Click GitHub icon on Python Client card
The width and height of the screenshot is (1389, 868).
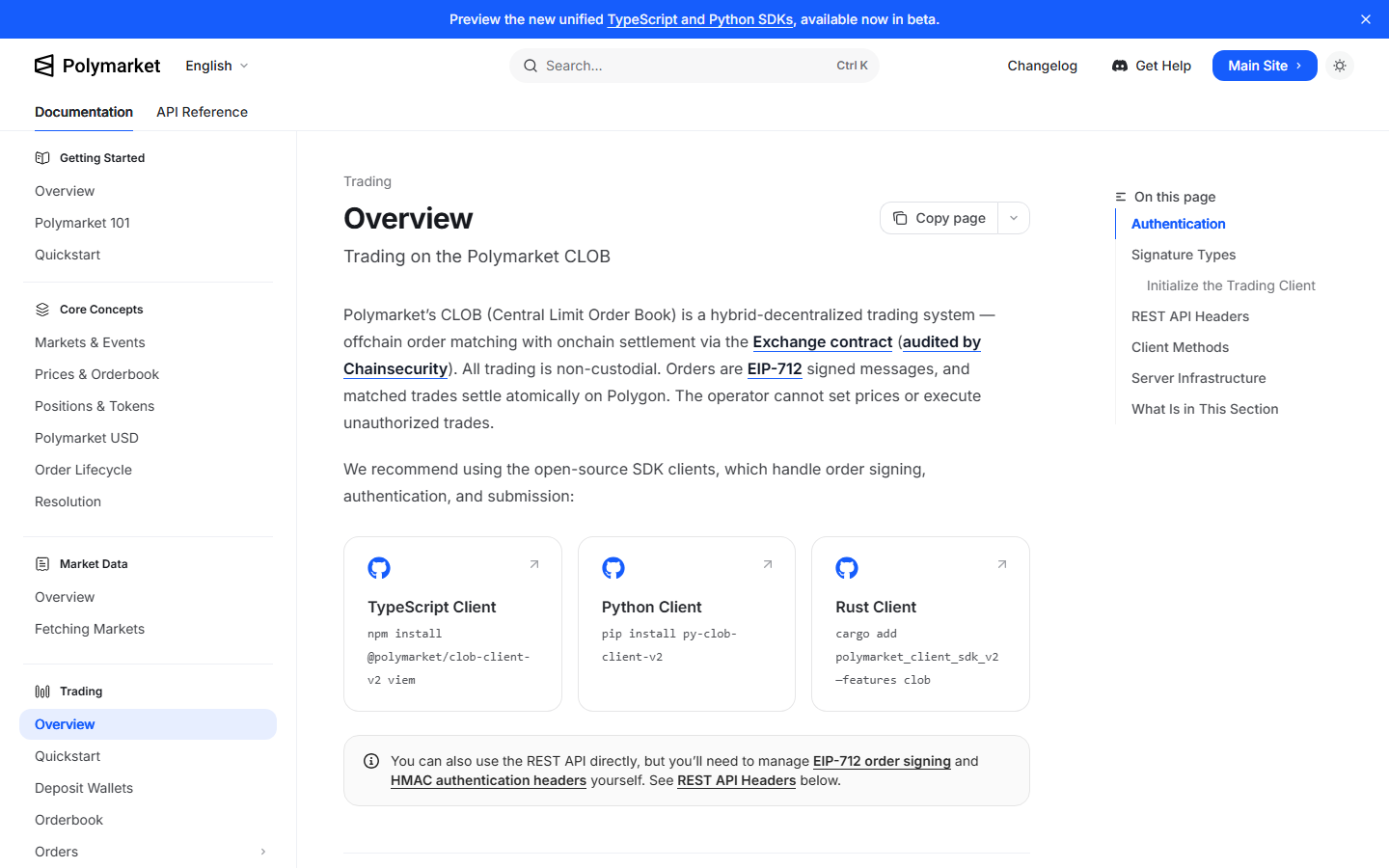[x=613, y=568]
